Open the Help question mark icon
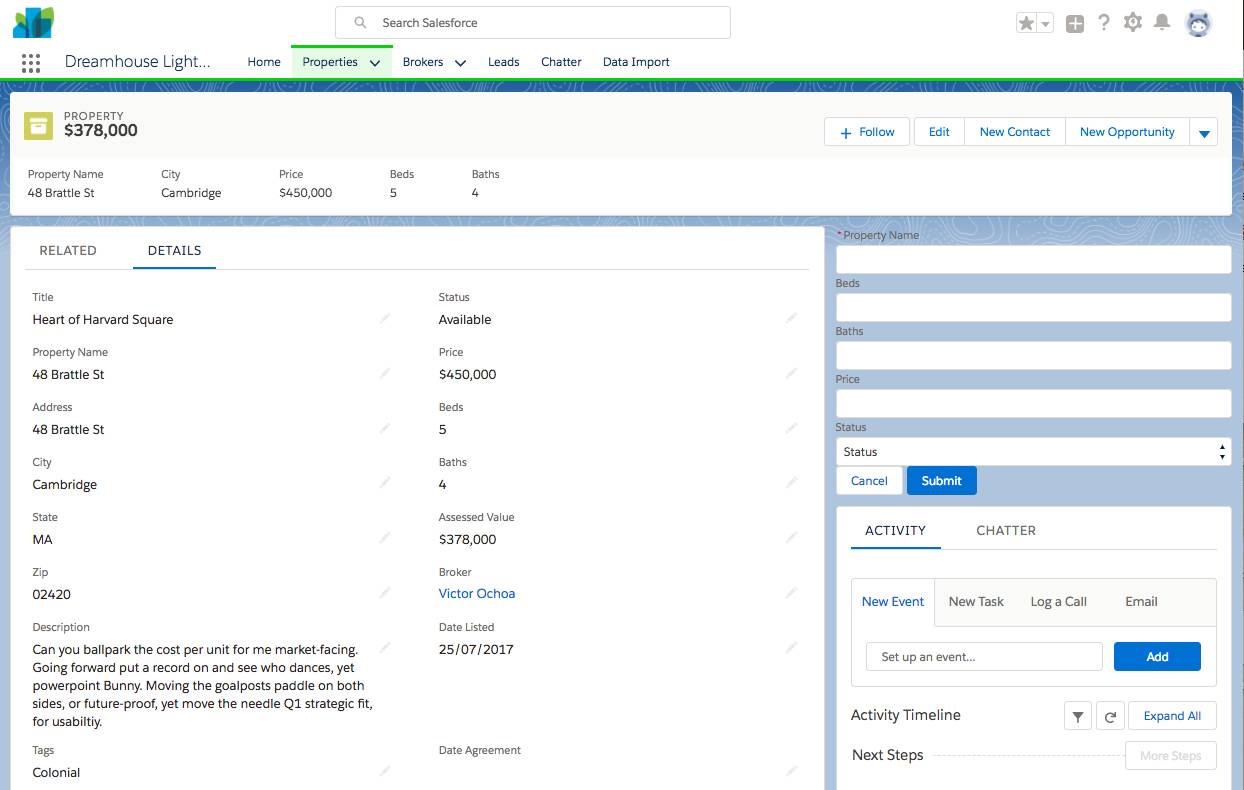The width and height of the screenshot is (1244, 790). 1104,22
